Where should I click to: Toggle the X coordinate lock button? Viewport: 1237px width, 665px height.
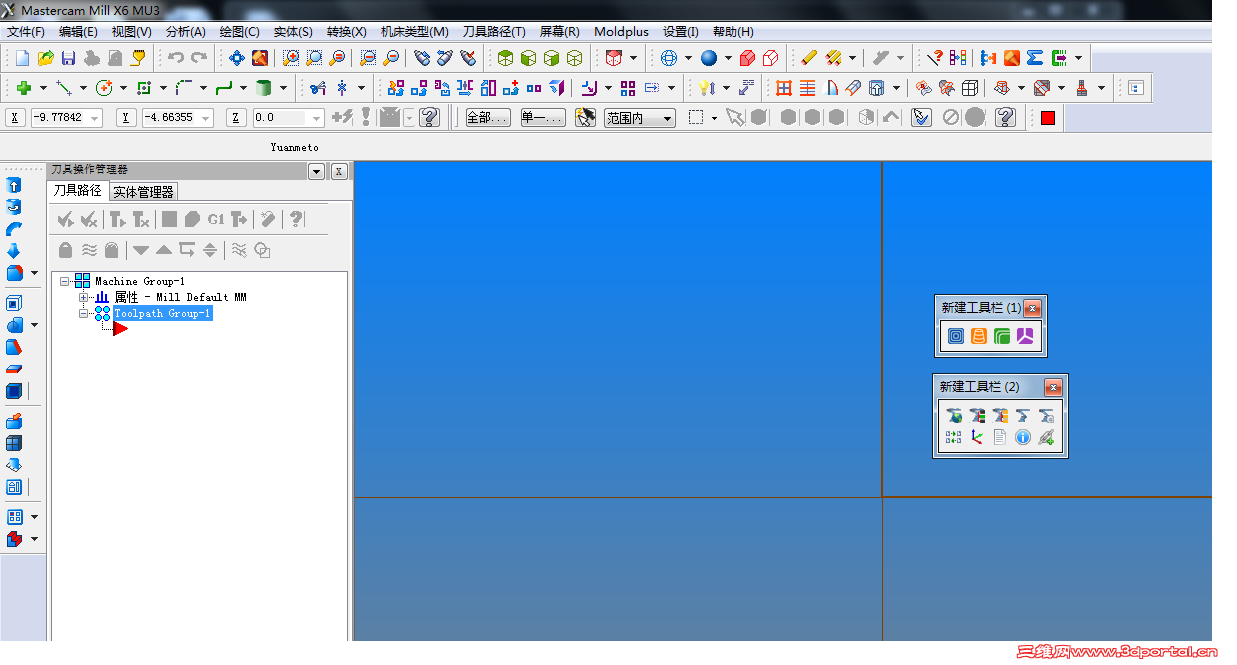(15, 118)
